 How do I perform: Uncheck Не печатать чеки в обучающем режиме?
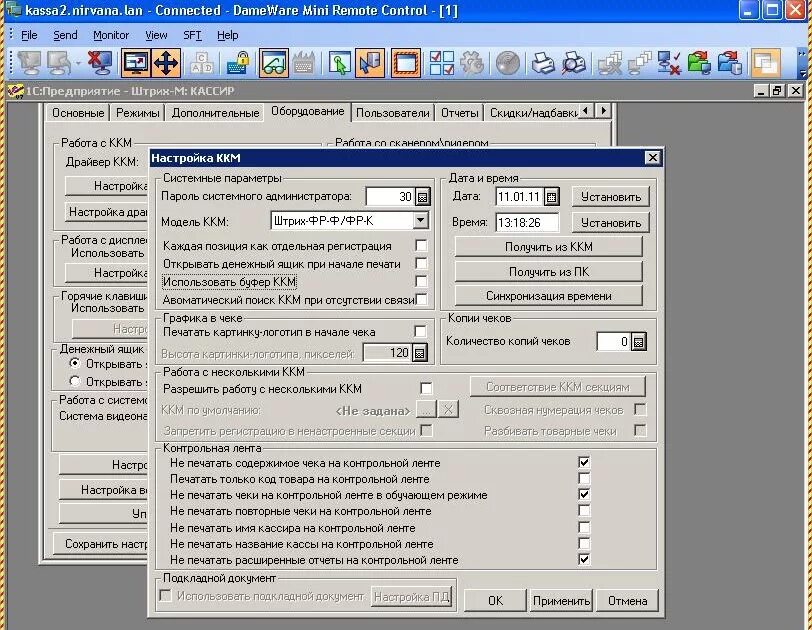tap(584, 494)
